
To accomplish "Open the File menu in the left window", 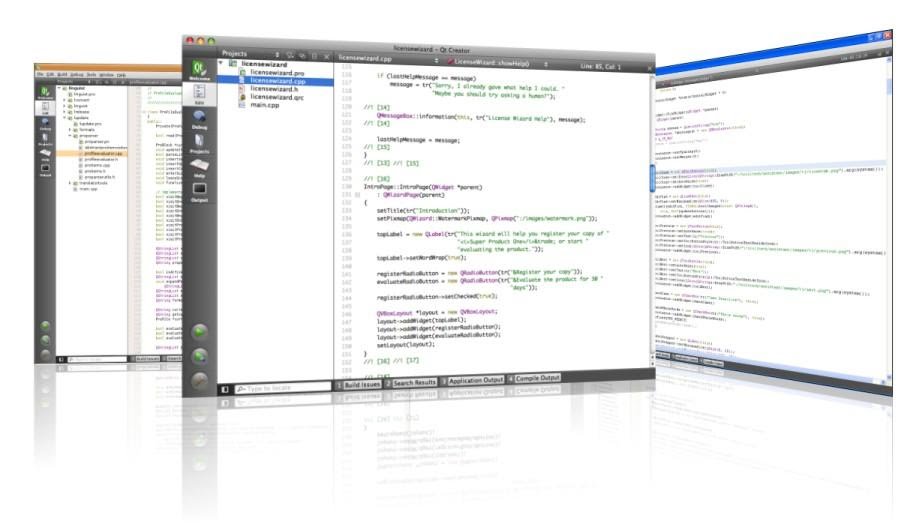I will point(40,74).
